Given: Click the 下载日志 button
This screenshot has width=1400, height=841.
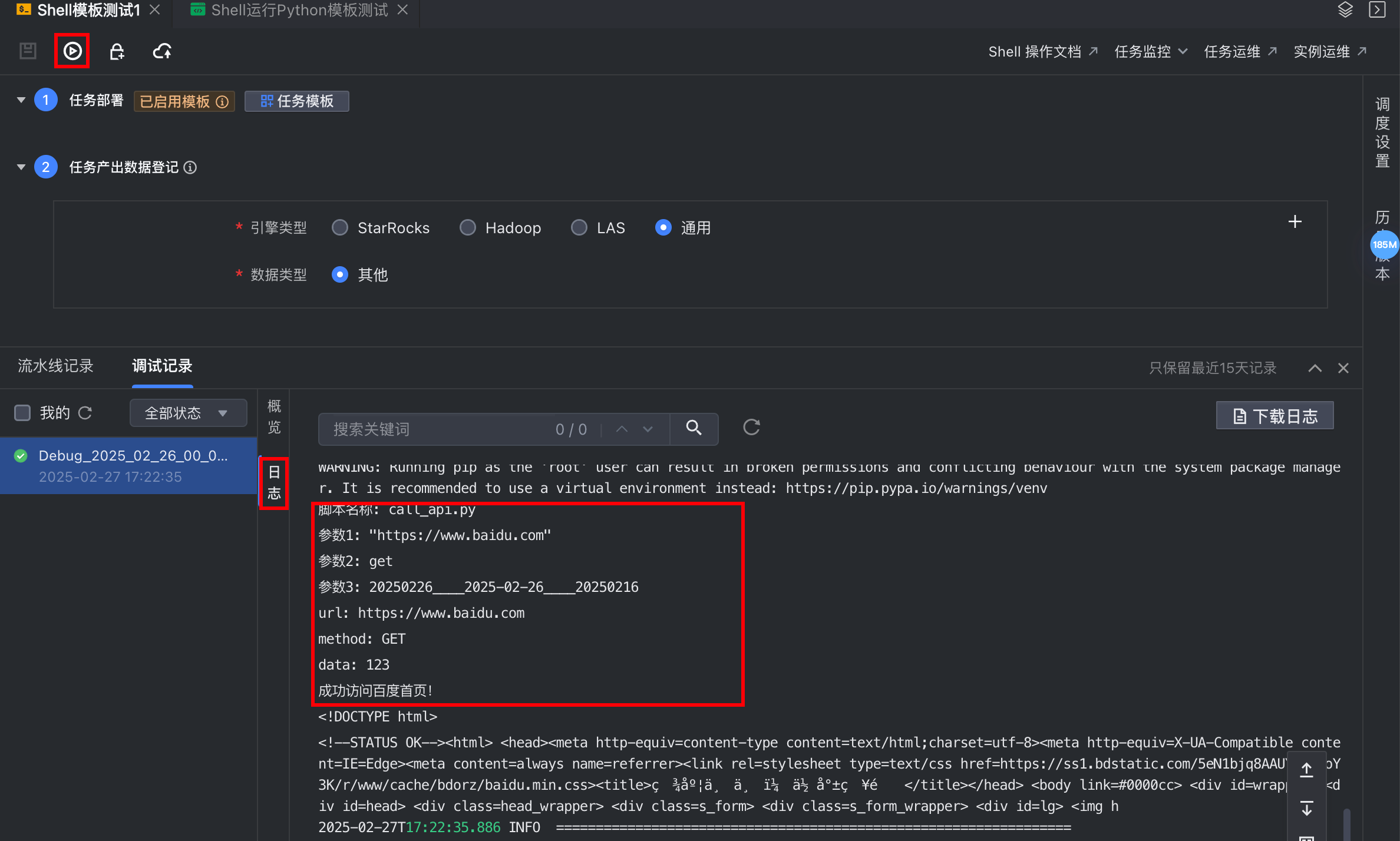Looking at the screenshot, I should click(x=1274, y=416).
